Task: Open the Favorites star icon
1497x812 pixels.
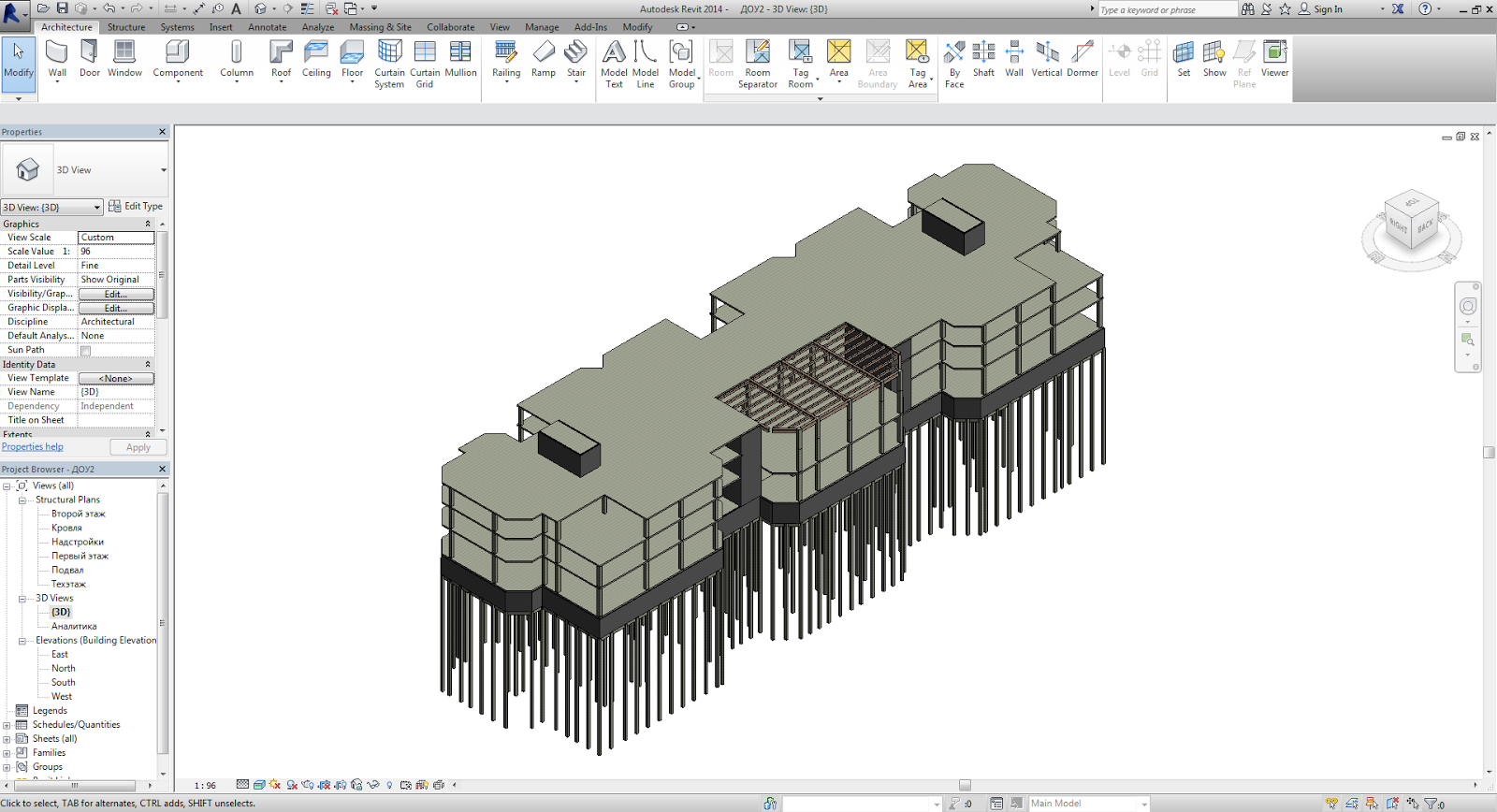Action: [1285, 9]
